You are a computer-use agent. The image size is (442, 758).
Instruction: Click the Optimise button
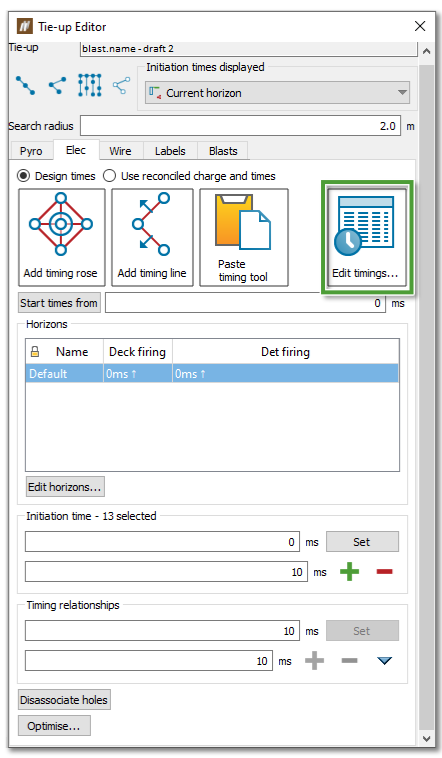coord(54,726)
